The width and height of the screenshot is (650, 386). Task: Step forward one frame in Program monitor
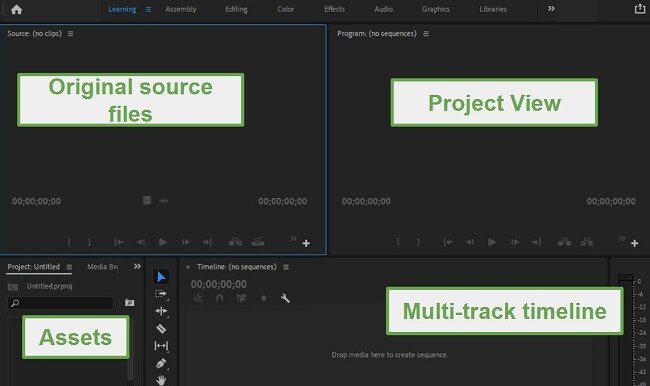pos(515,242)
